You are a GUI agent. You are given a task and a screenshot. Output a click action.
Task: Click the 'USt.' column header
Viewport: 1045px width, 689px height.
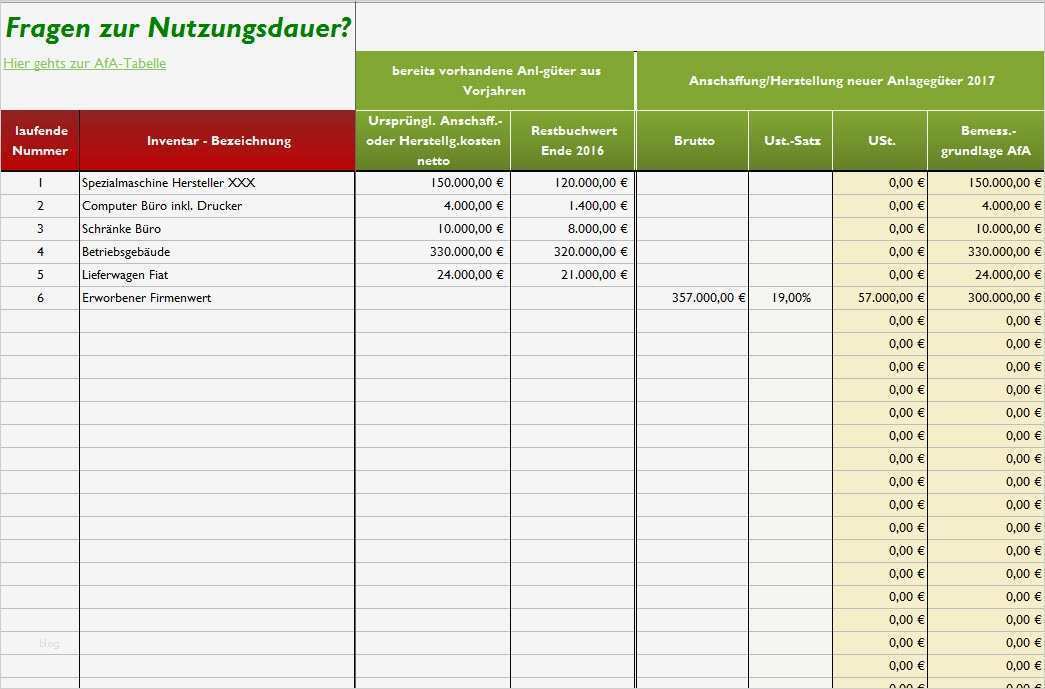880,141
